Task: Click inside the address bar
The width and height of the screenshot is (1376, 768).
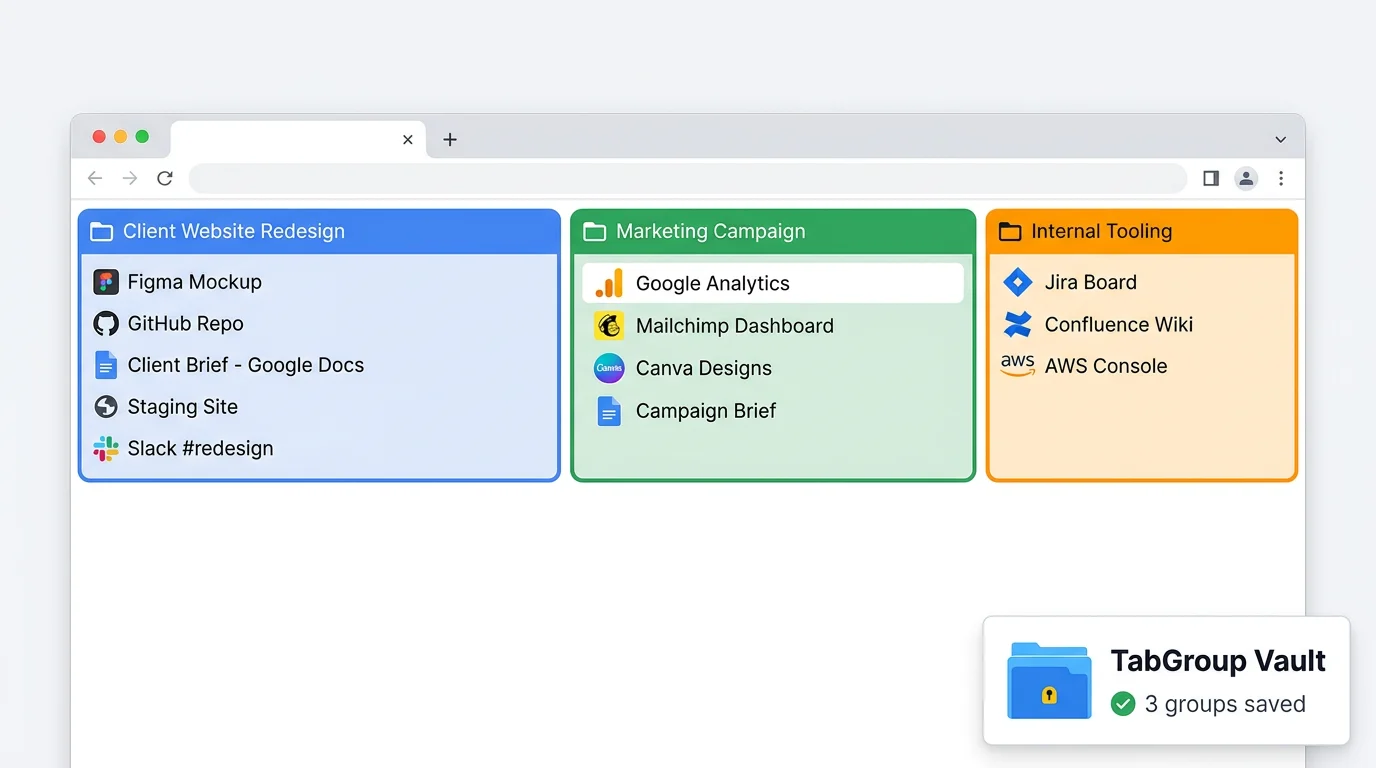Action: tap(687, 178)
